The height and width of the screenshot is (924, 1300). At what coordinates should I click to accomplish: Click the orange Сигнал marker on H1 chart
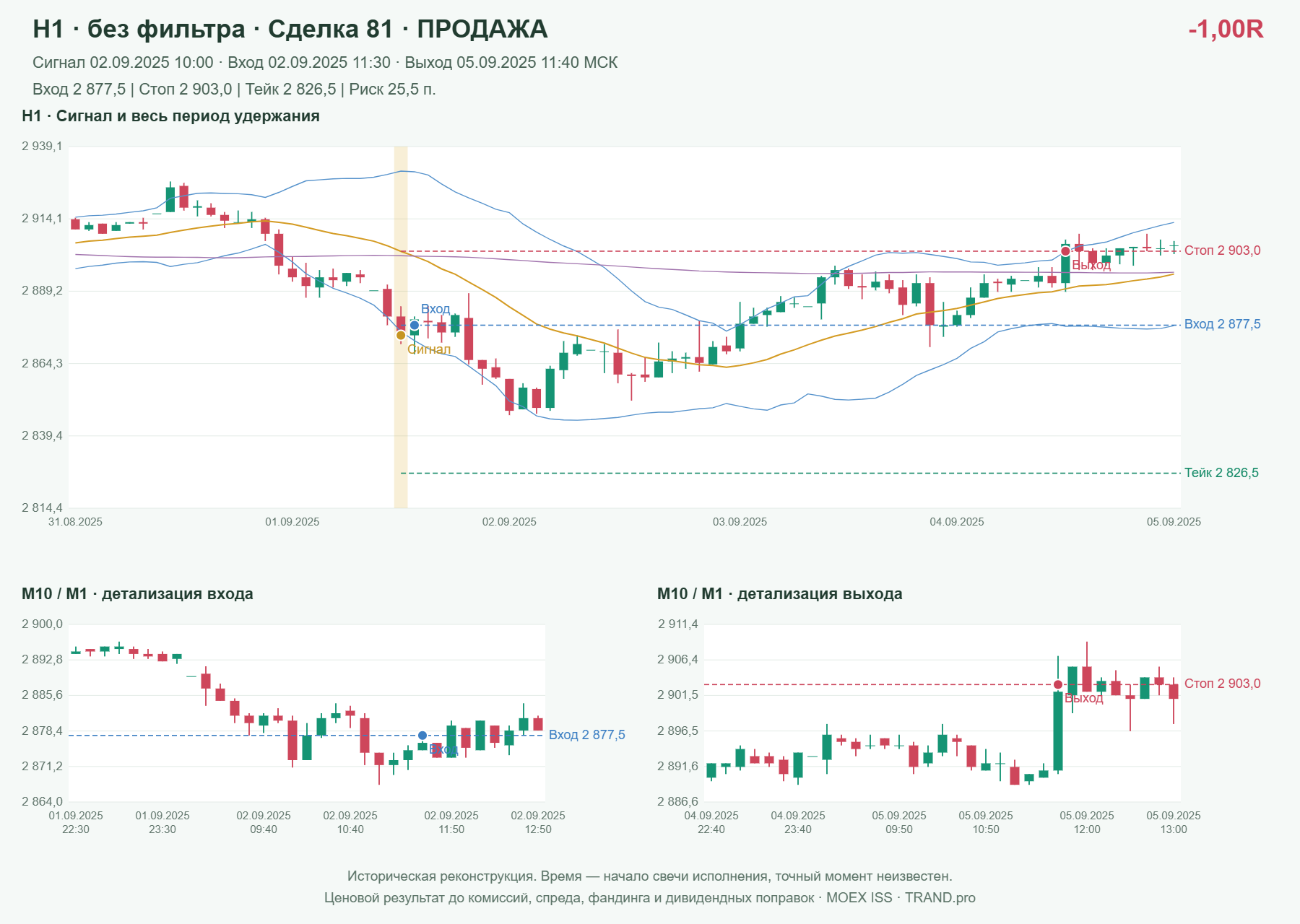[401, 335]
